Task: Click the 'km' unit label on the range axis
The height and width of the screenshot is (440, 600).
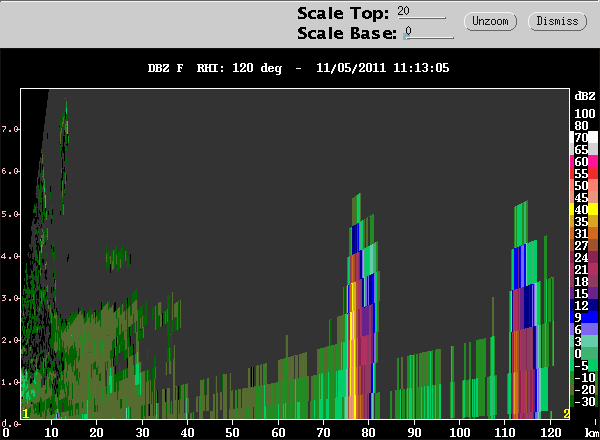Action: (592, 433)
